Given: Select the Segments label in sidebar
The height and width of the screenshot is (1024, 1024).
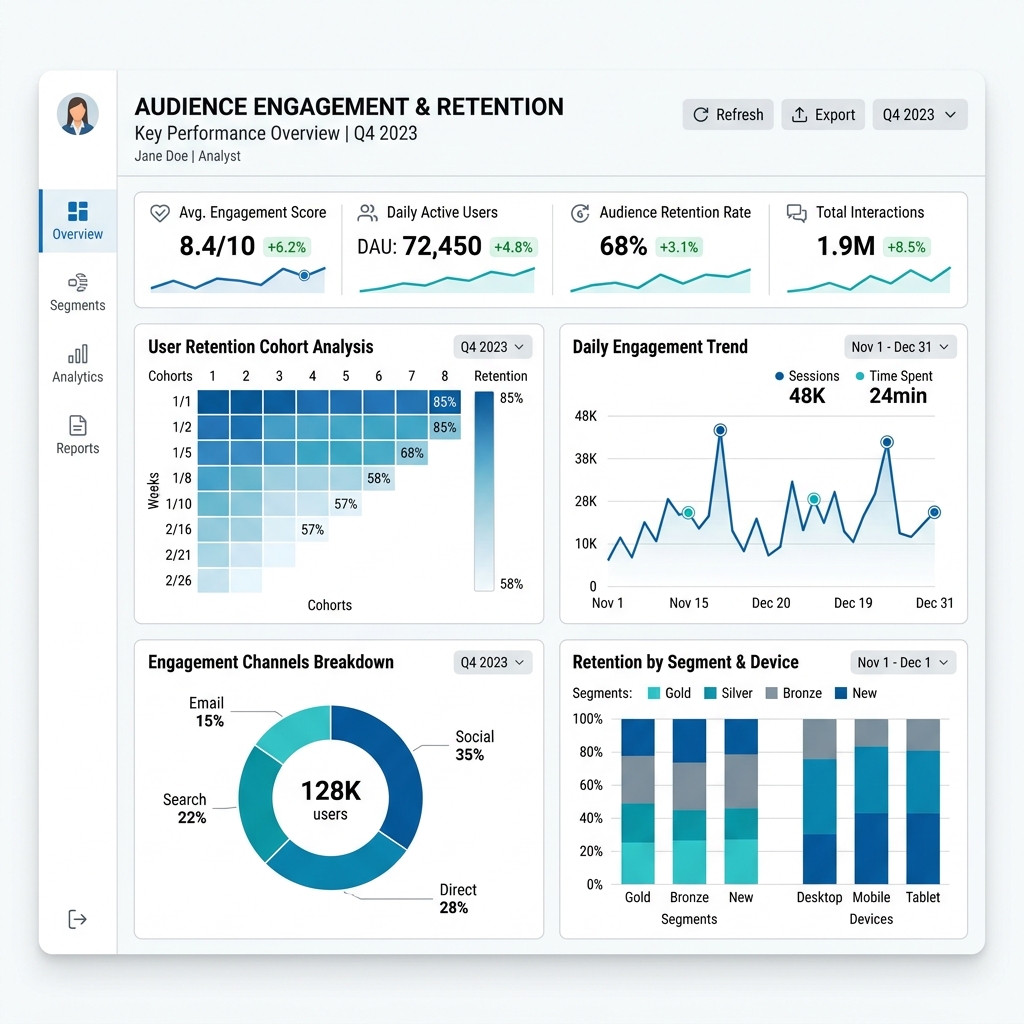Looking at the screenshot, I should point(78,306).
